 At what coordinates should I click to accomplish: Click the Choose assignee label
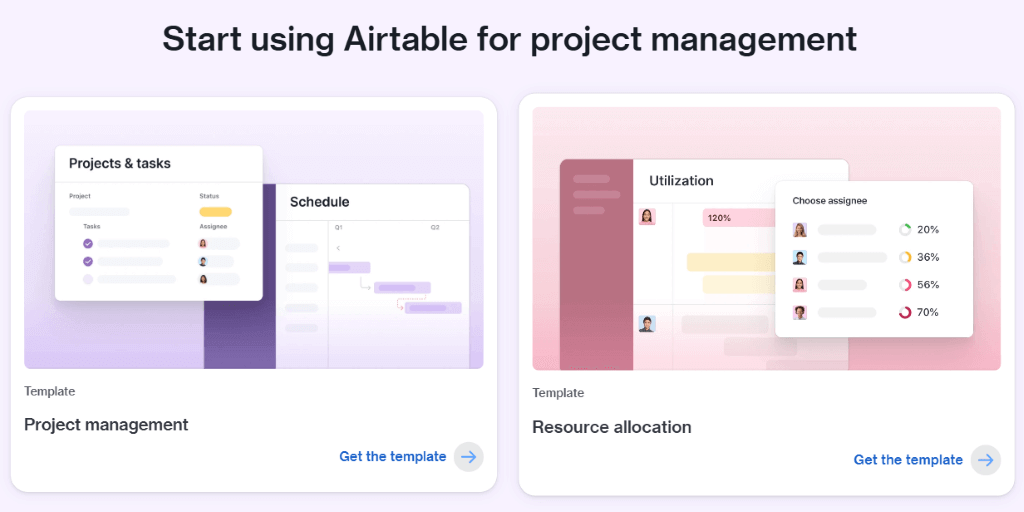829,201
